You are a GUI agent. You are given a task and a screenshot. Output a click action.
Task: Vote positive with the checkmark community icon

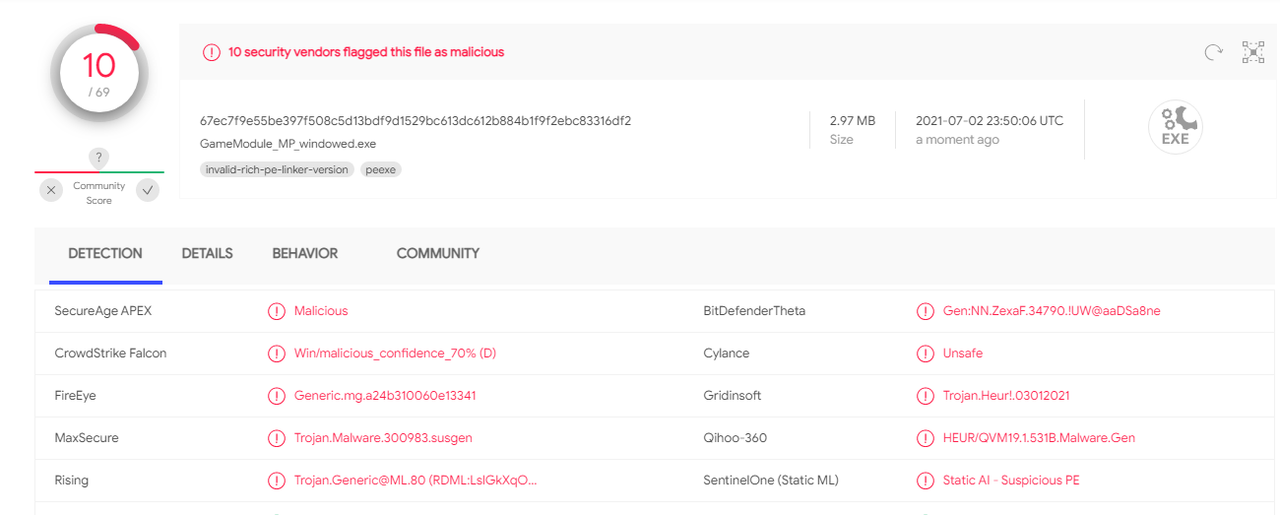147,189
